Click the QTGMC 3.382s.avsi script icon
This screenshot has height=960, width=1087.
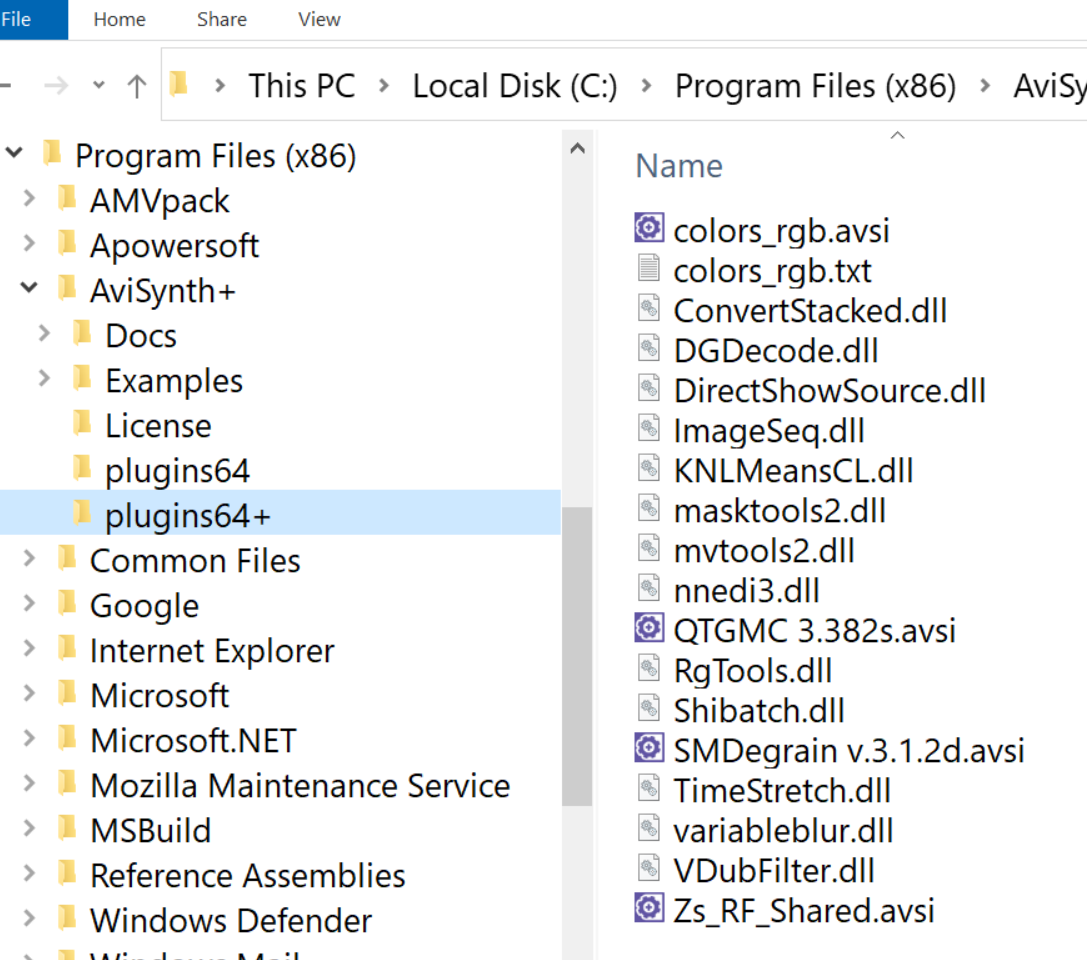[x=649, y=628]
